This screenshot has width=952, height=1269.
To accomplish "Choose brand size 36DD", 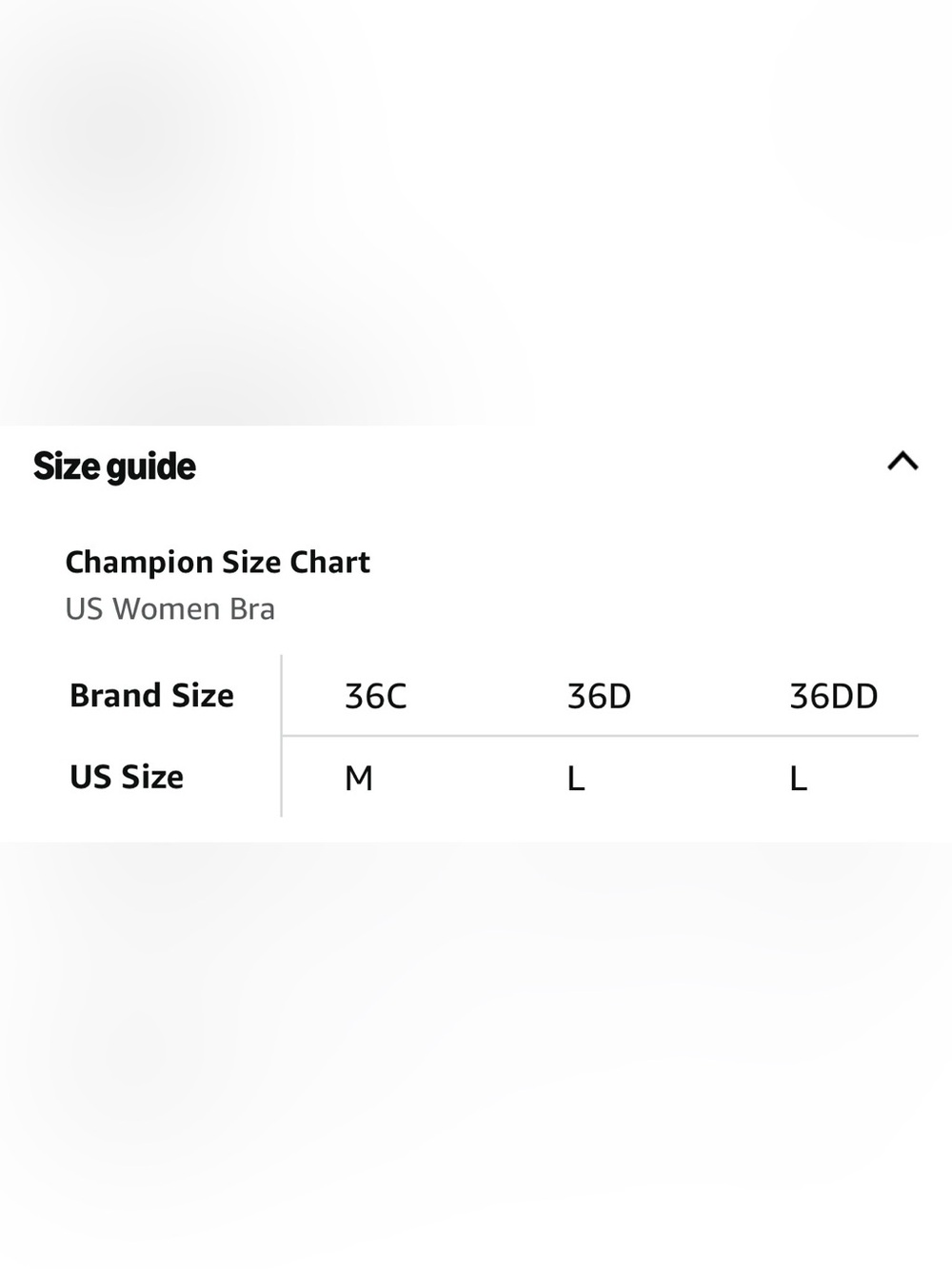I will [834, 697].
